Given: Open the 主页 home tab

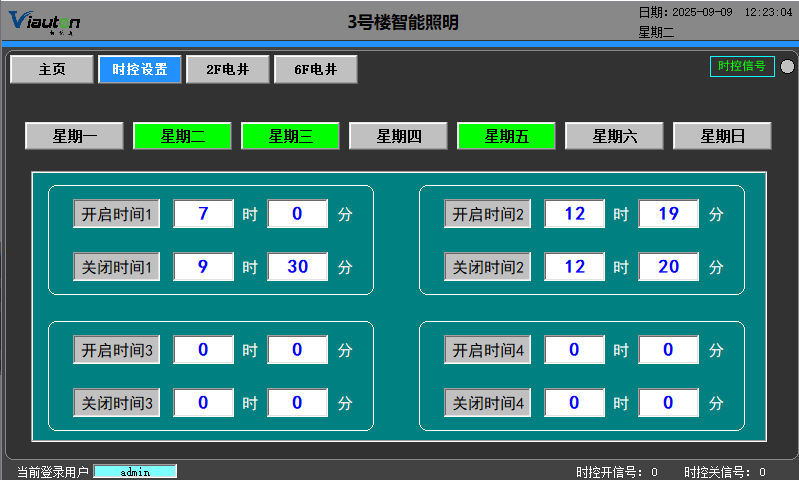Looking at the screenshot, I should tap(52, 69).
